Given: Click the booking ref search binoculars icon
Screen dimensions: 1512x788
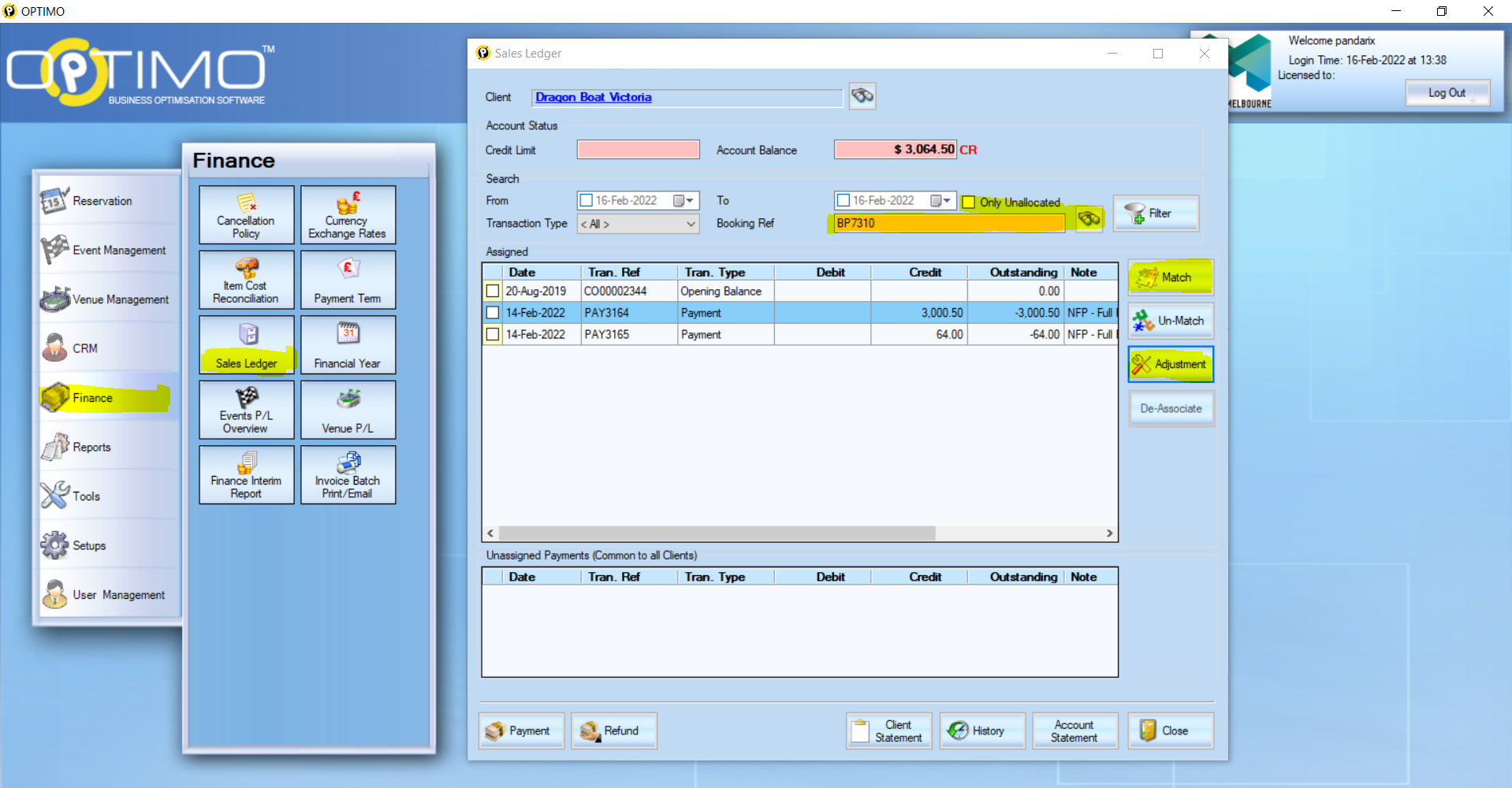Looking at the screenshot, I should [1089, 219].
